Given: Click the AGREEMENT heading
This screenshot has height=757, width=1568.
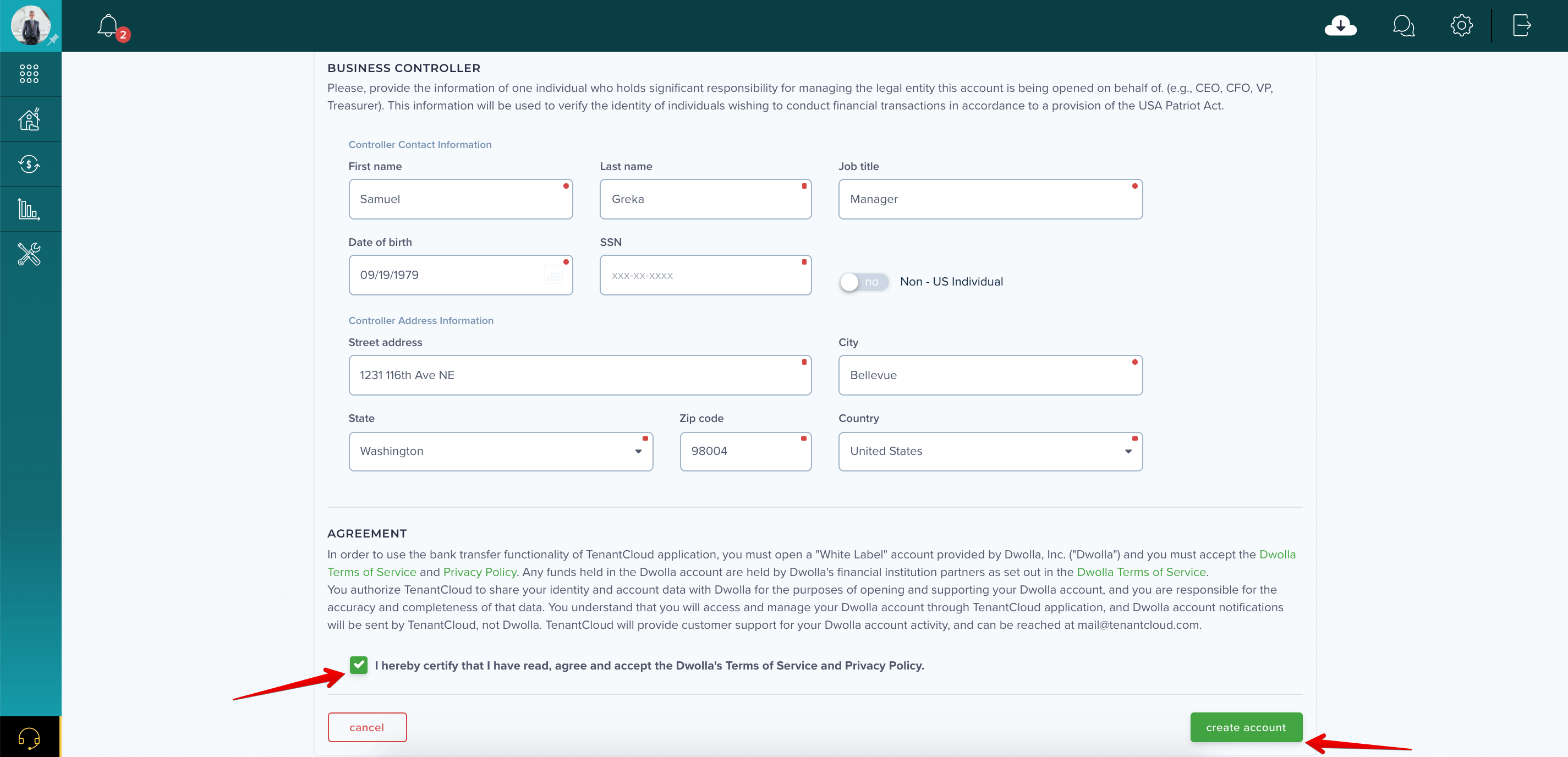Looking at the screenshot, I should tap(366, 534).
